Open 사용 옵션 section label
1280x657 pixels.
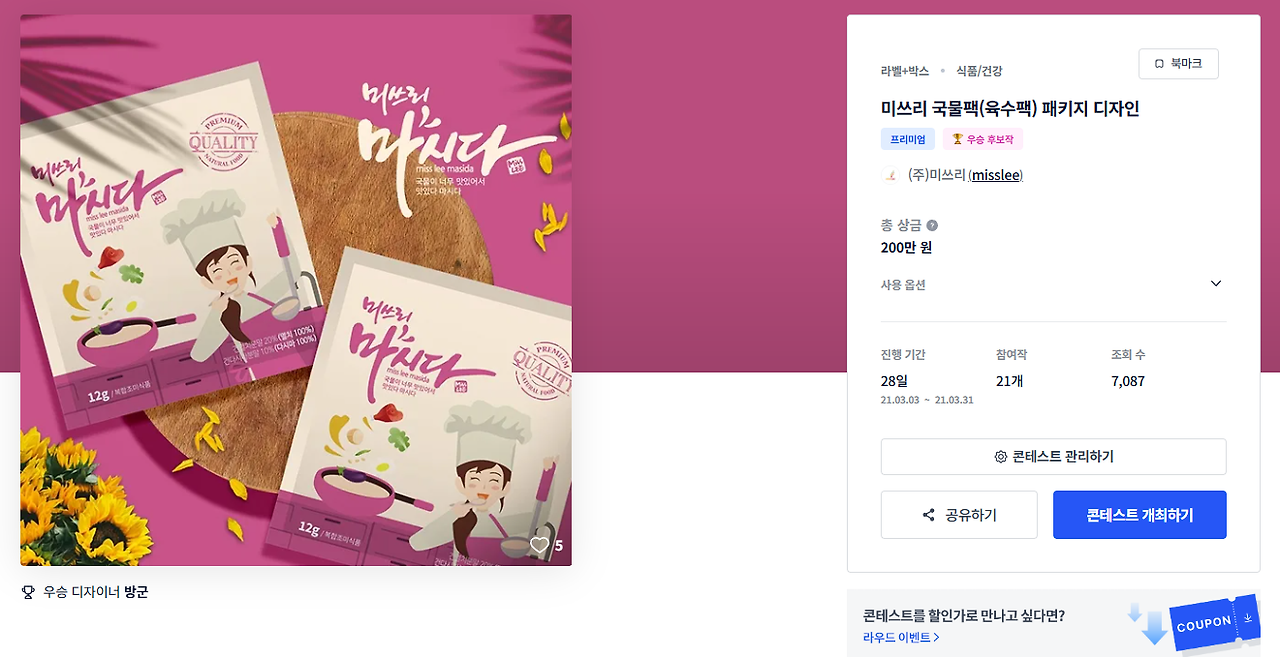(x=903, y=285)
